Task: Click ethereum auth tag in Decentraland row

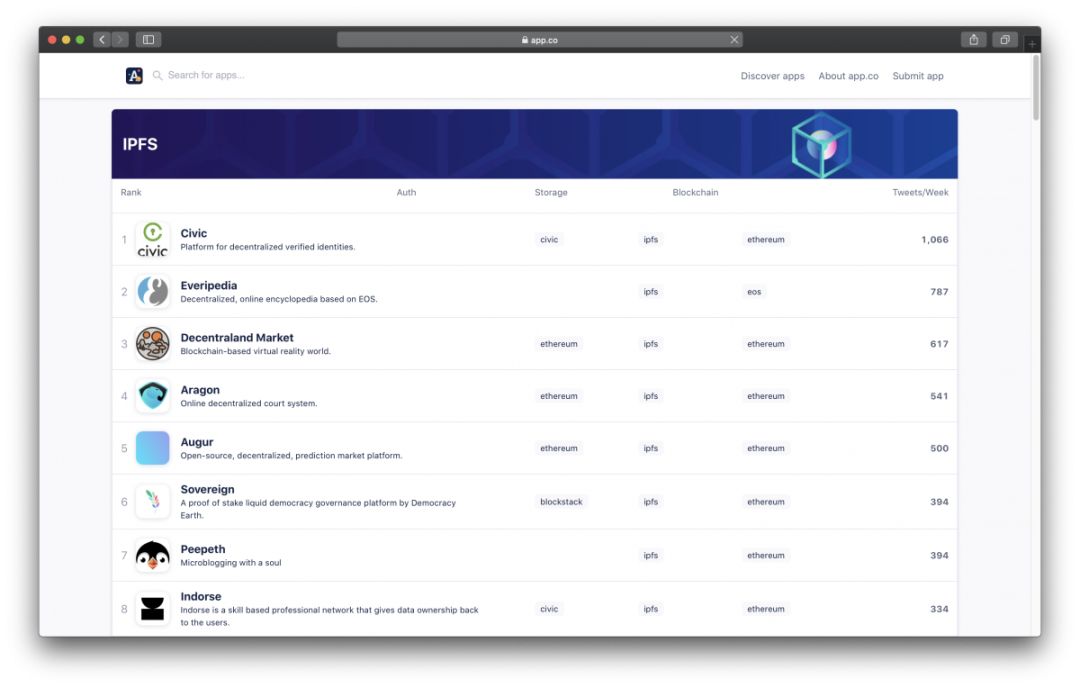Action: pyautogui.click(x=559, y=344)
